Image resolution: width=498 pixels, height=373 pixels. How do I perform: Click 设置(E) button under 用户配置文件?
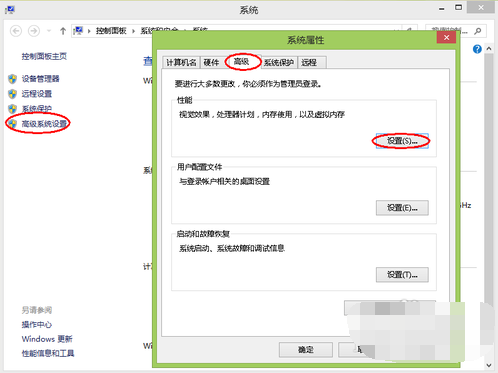[x=402, y=208]
